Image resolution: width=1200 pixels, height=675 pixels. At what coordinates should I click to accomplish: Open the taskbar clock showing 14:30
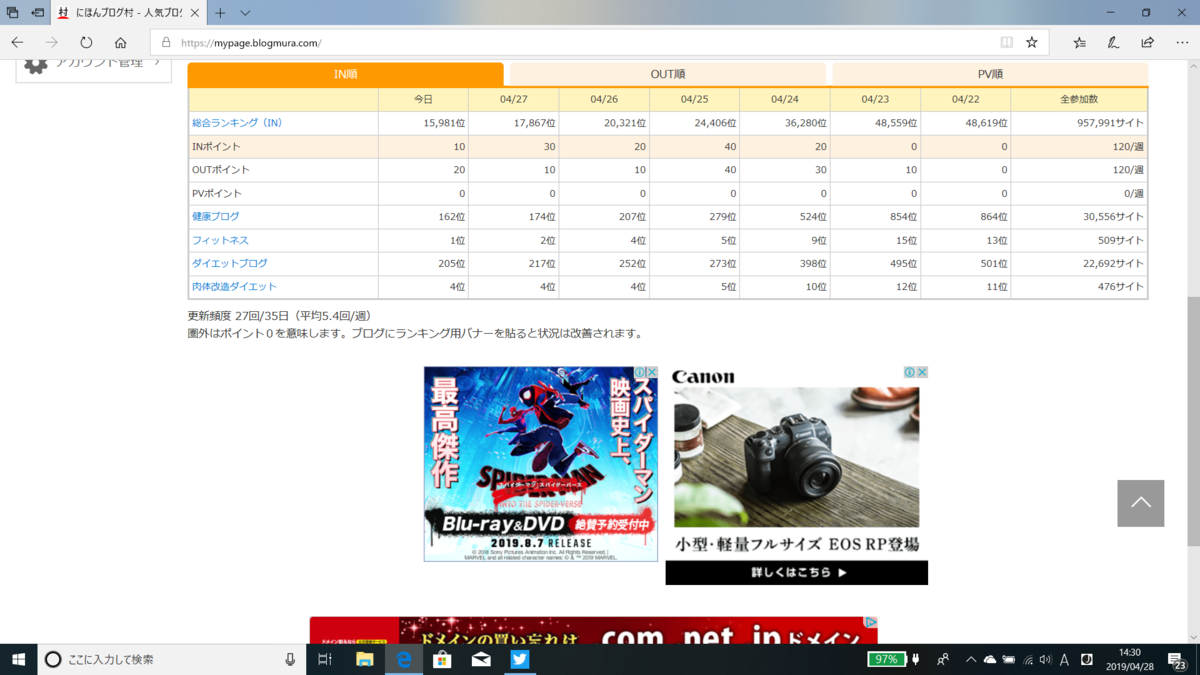tap(1130, 659)
